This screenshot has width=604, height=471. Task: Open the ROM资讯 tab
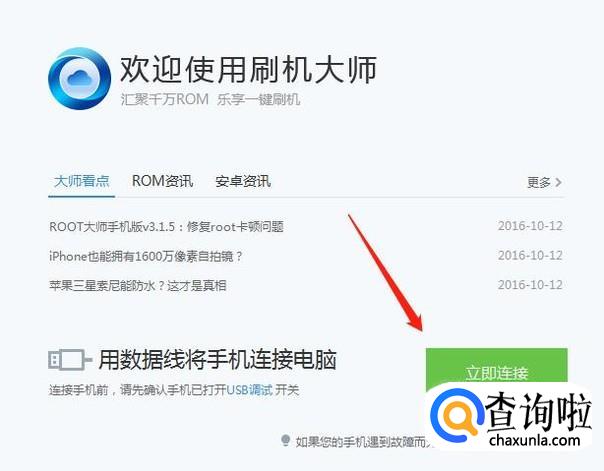(162, 181)
